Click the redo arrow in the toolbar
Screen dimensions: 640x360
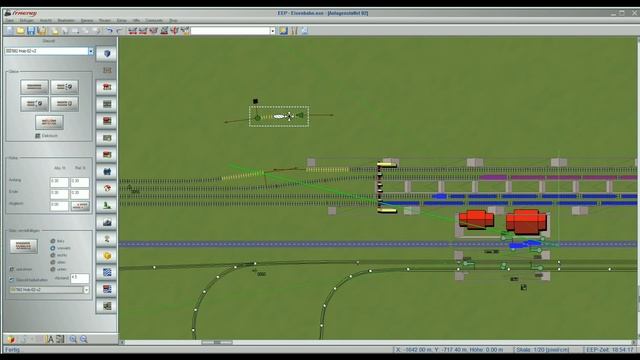tap(119, 31)
